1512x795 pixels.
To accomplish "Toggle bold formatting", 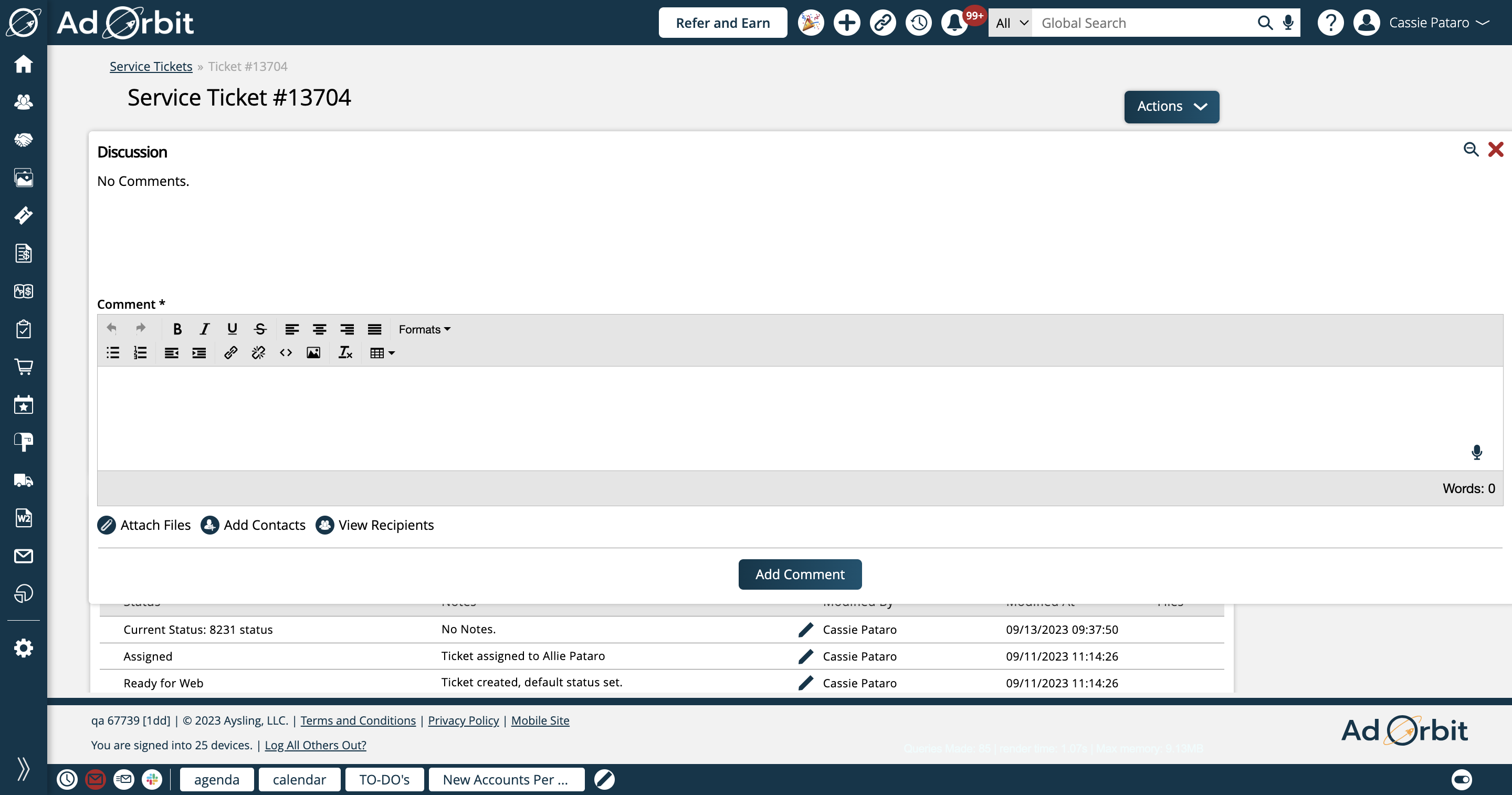I will click(x=177, y=329).
